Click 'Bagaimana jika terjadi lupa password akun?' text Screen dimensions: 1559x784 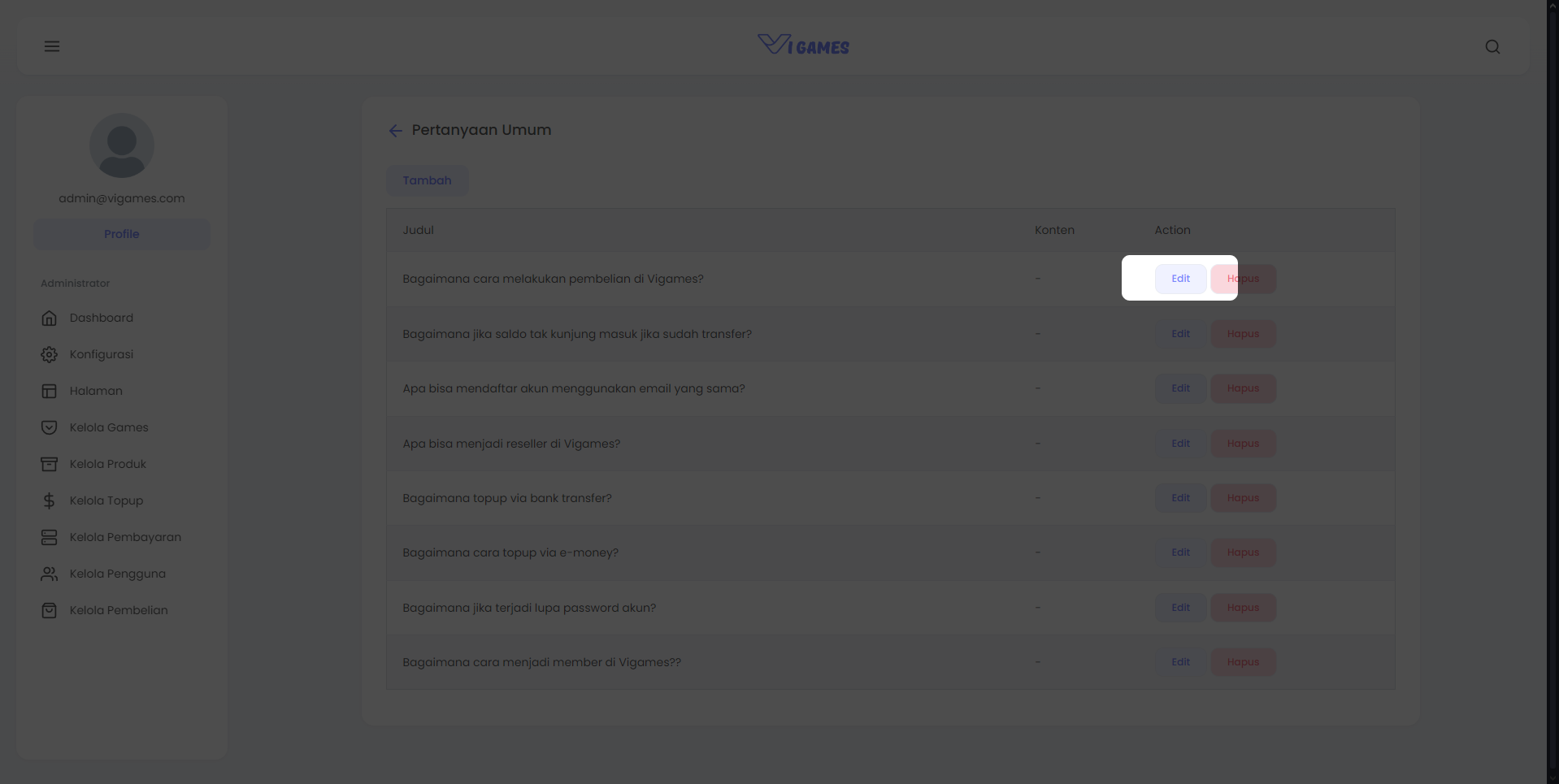[x=529, y=608]
